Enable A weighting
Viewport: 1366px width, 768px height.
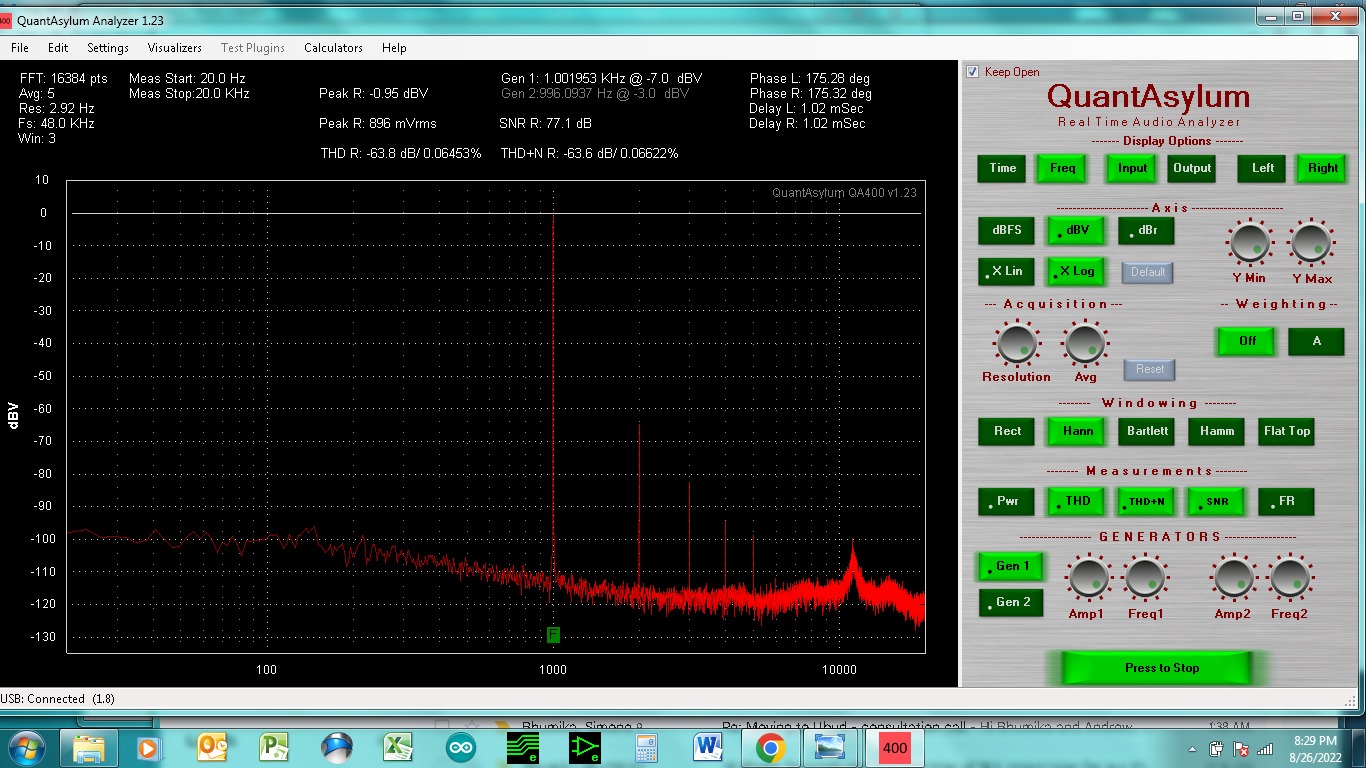click(x=1316, y=341)
